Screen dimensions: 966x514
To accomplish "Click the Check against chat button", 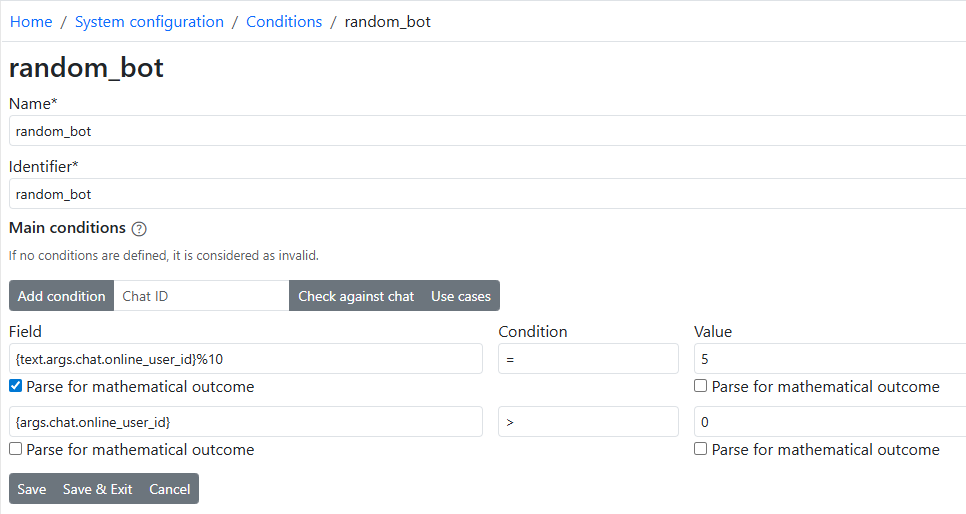I will pyautogui.click(x=356, y=296).
